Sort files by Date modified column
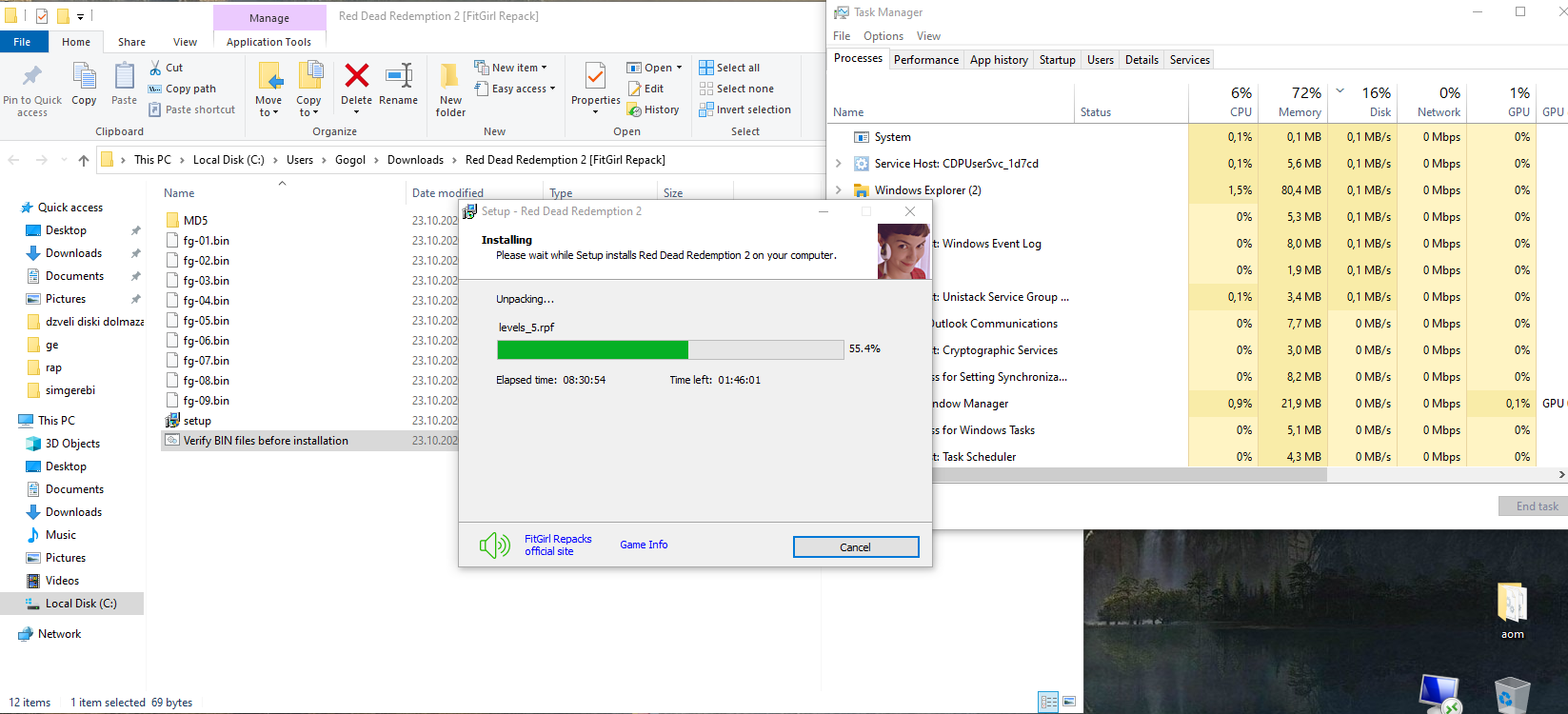The image size is (1568, 714). pyautogui.click(x=447, y=193)
